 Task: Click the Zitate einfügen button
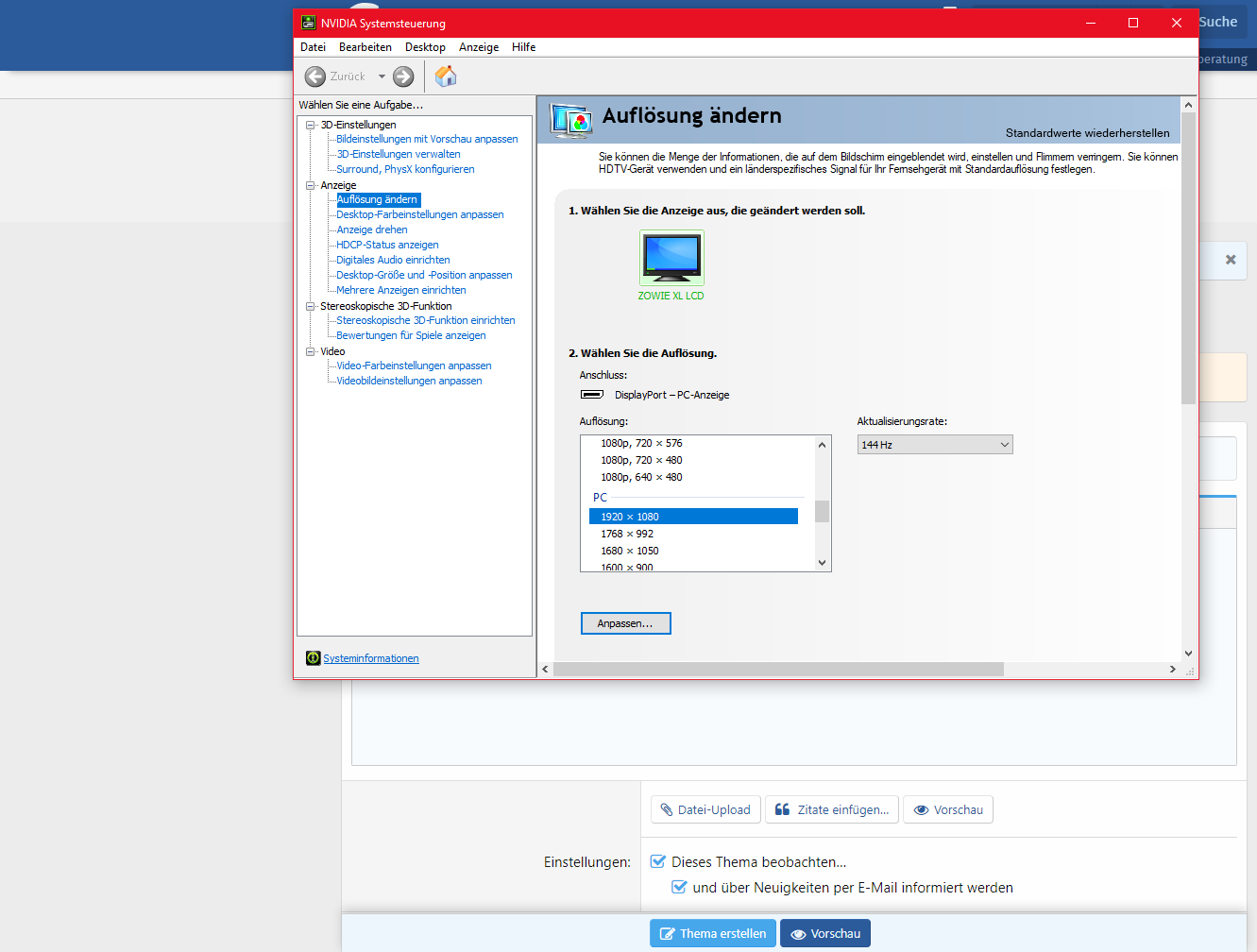(x=832, y=809)
